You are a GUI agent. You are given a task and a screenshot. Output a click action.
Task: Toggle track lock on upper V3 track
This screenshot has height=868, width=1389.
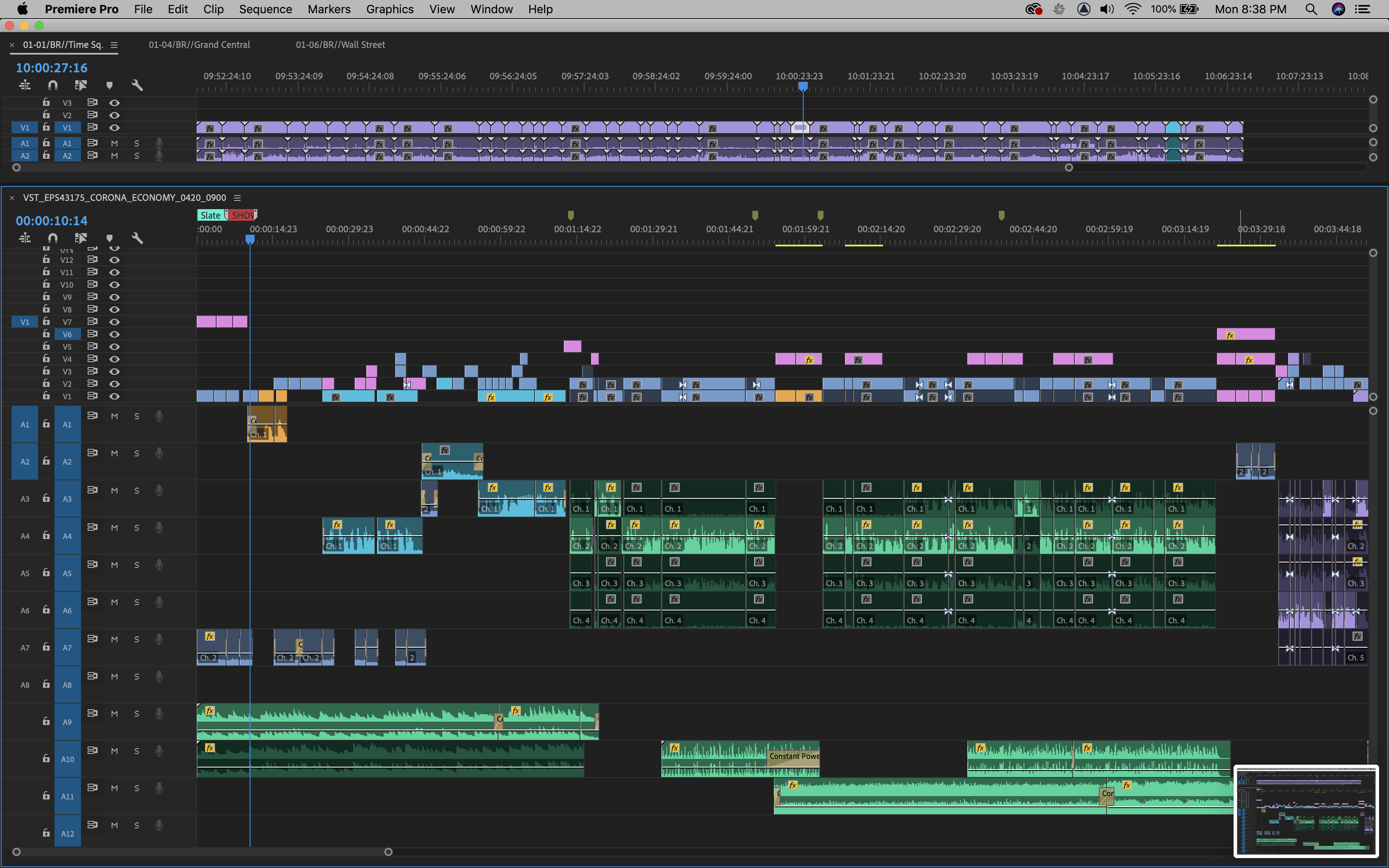point(46,102)
